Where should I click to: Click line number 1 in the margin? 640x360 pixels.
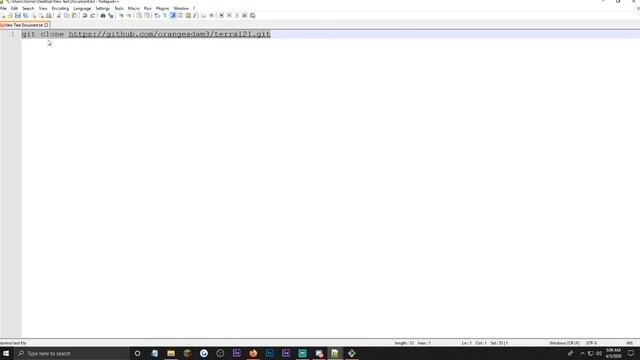(12, 34)
